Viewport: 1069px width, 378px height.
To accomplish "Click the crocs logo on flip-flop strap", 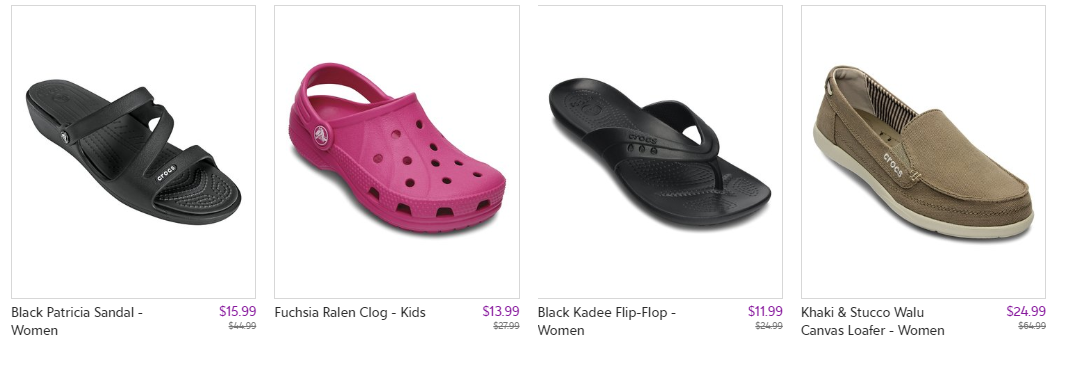I will 642,139.
